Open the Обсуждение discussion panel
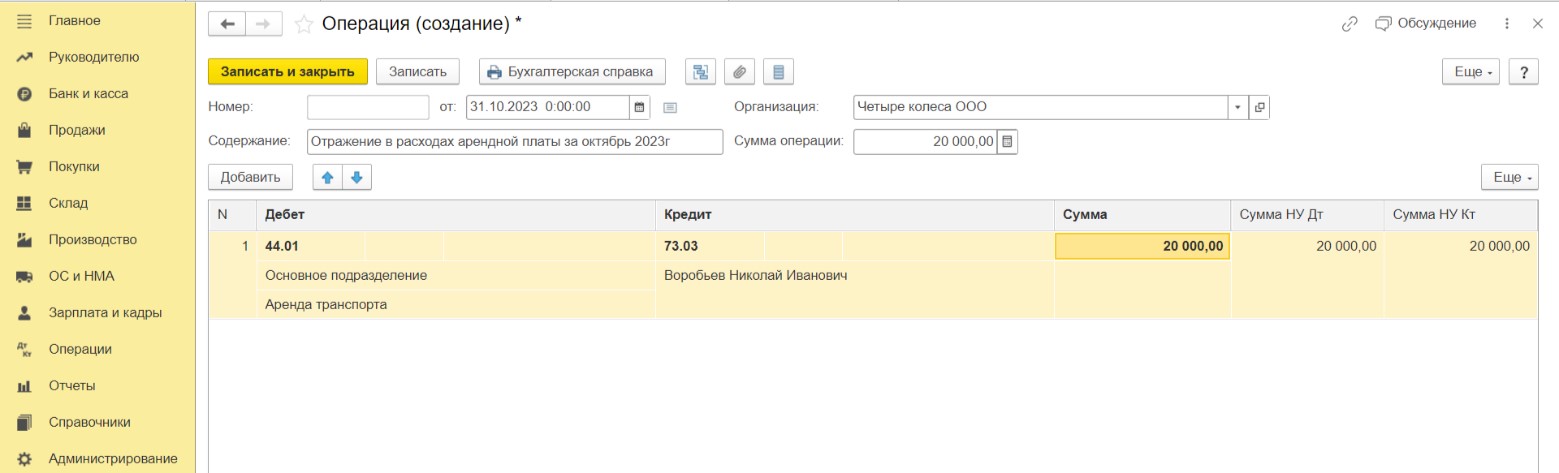The image size is (1559, 473). [x=1425, y=23]
